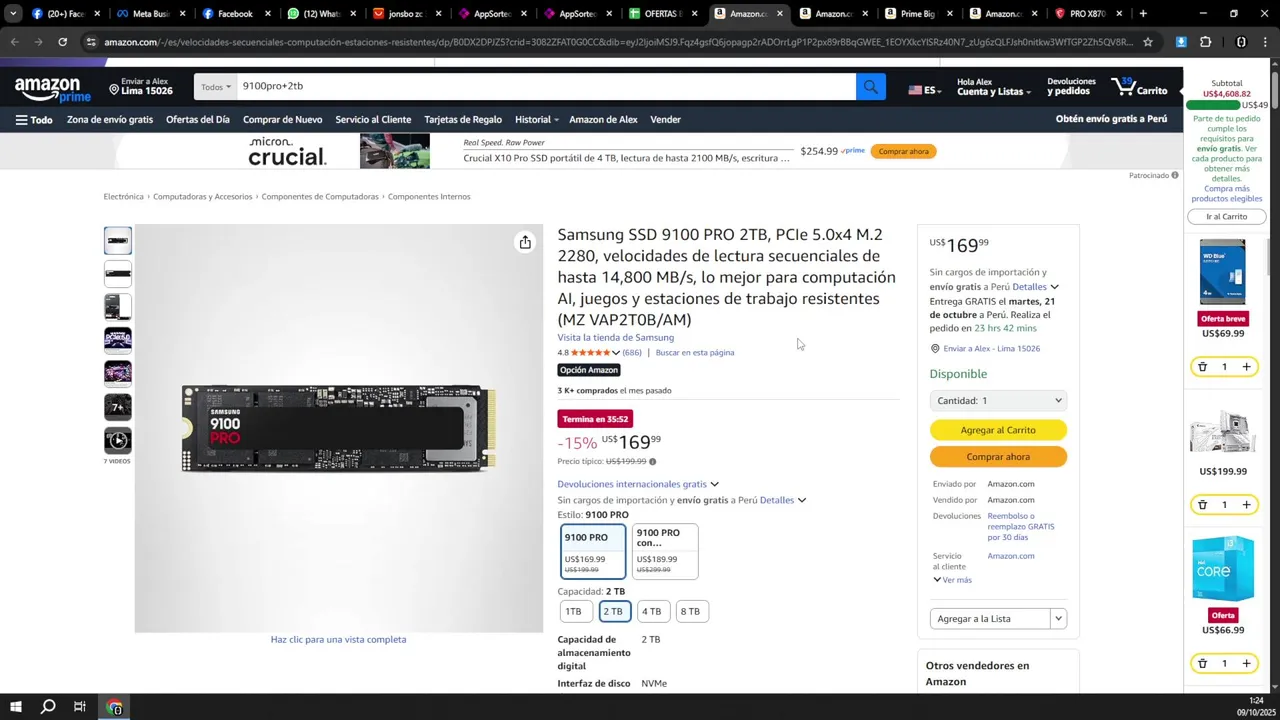This screenshot has height=720, width=1280.
Task: Expand Detalles in the buy box
Action: coord(1035,287)
